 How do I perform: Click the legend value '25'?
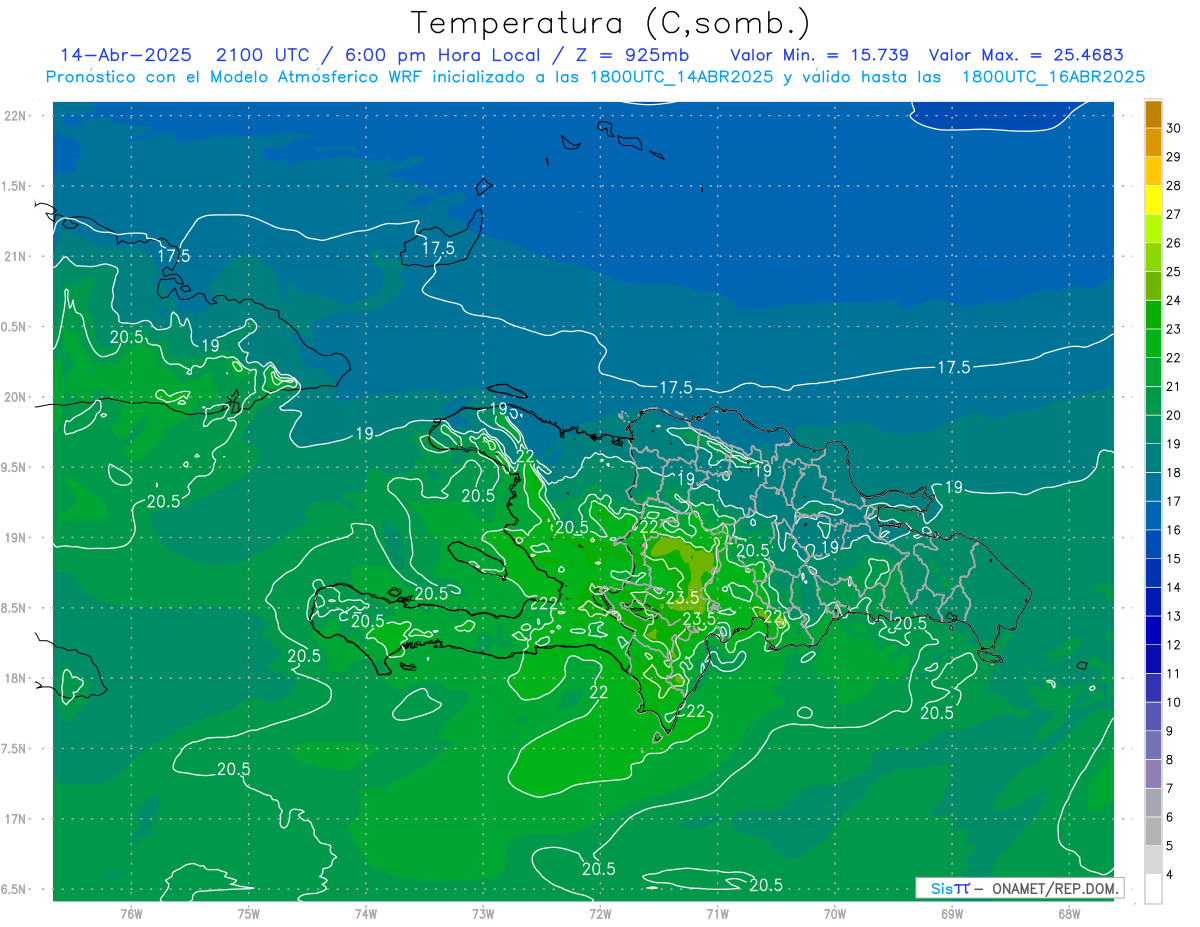(1174, 271)
